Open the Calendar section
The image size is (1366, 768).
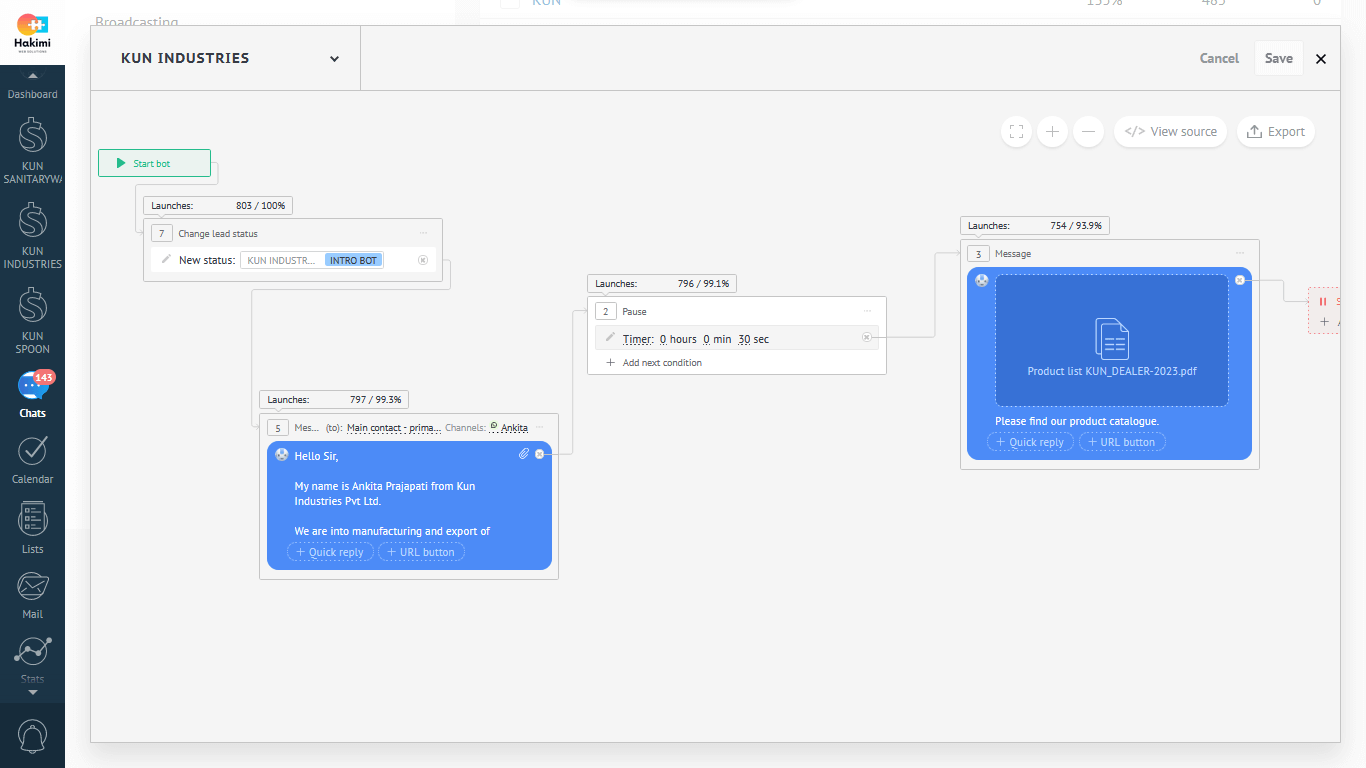32,461
